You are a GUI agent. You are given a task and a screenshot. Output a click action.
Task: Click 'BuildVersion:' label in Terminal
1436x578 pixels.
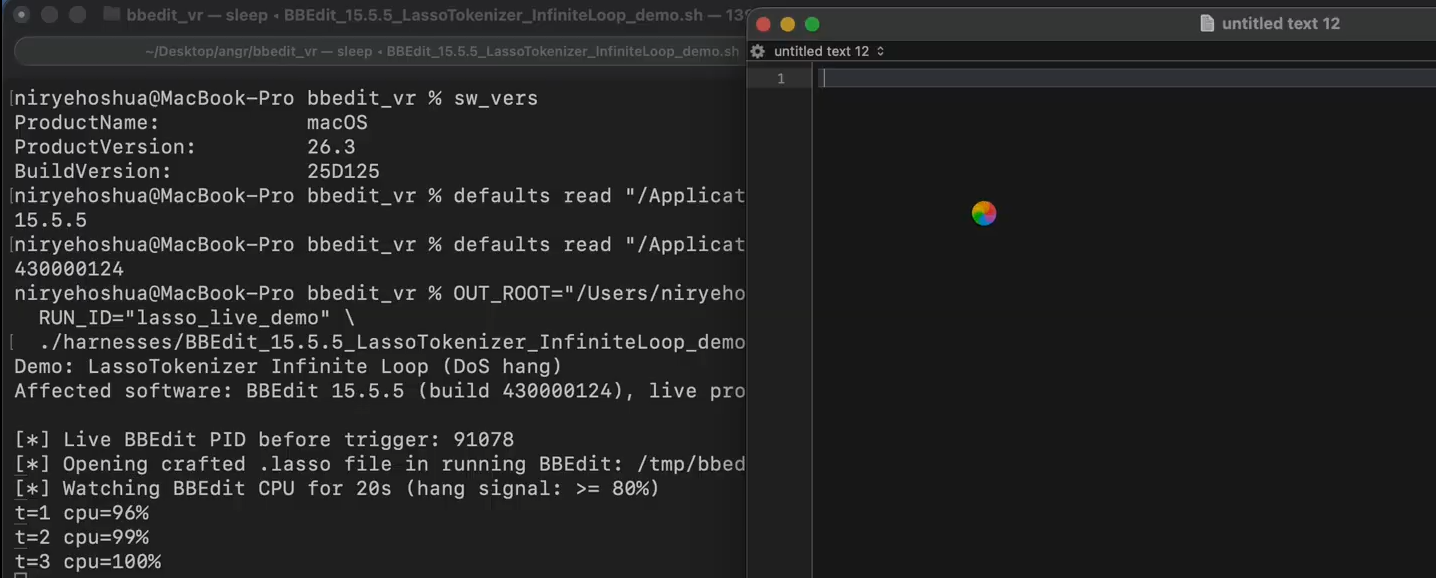(93, 172)
